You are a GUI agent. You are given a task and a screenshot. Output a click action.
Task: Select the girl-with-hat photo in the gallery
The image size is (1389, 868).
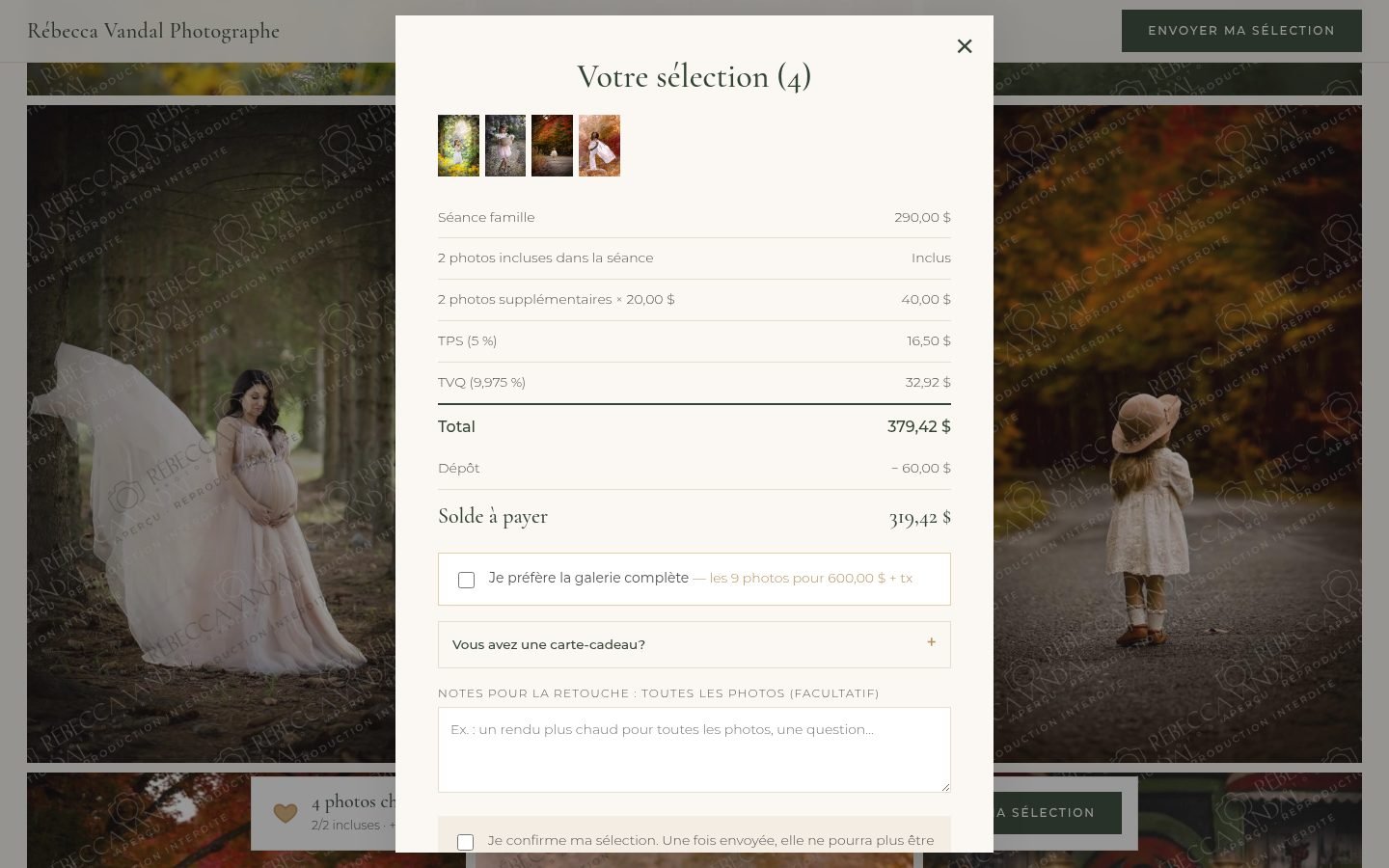pyautogui.click(x=1178, y=434)
